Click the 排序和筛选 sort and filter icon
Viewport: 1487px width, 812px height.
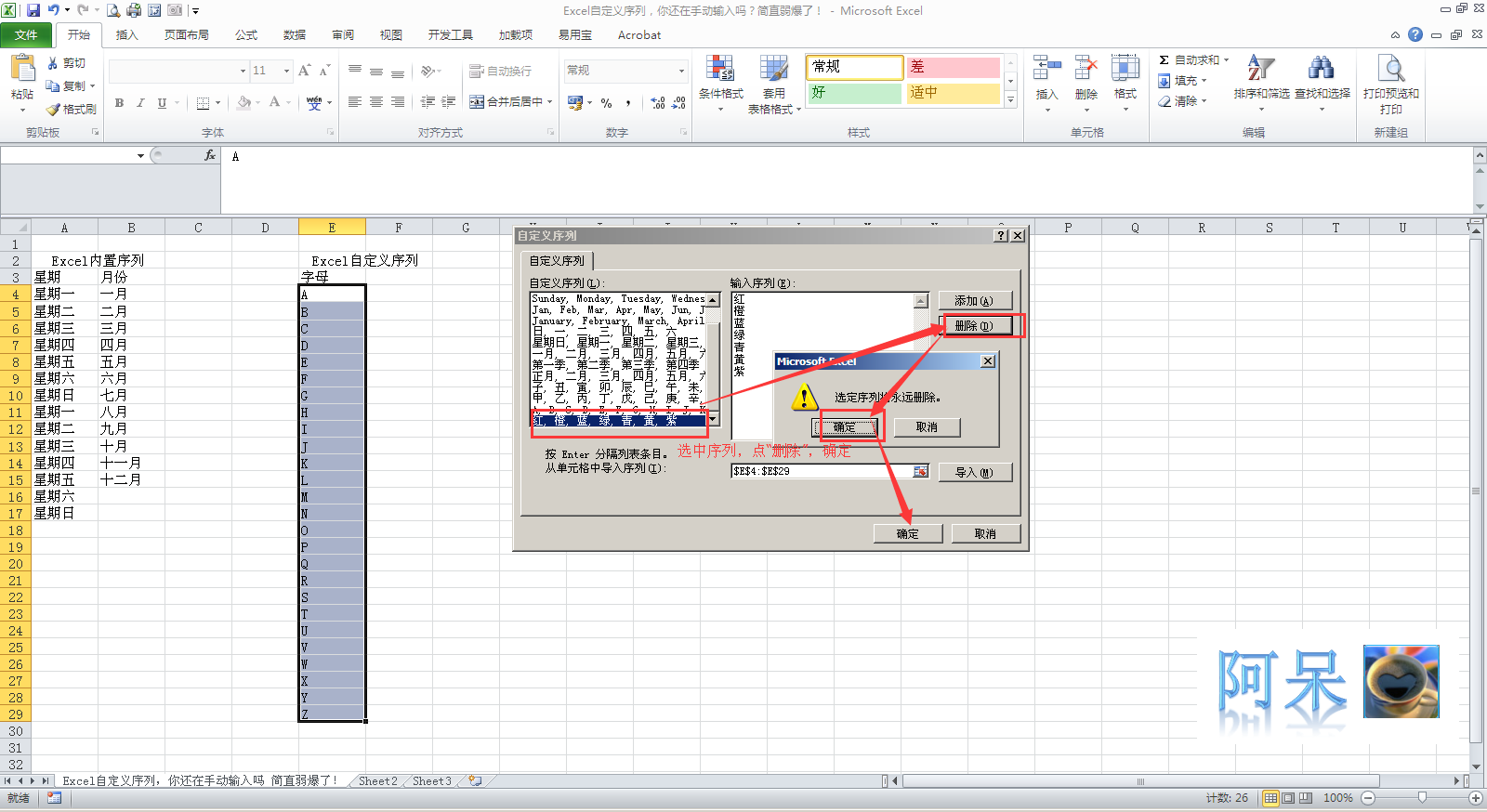pos(1261,69)
